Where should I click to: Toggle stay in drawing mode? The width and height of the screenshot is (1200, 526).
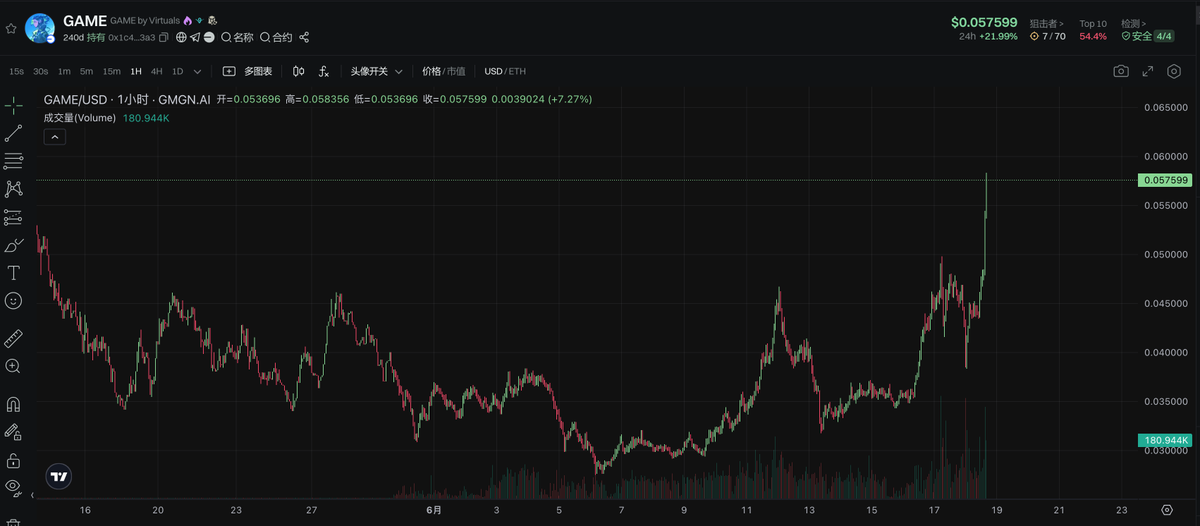point(13,432)
